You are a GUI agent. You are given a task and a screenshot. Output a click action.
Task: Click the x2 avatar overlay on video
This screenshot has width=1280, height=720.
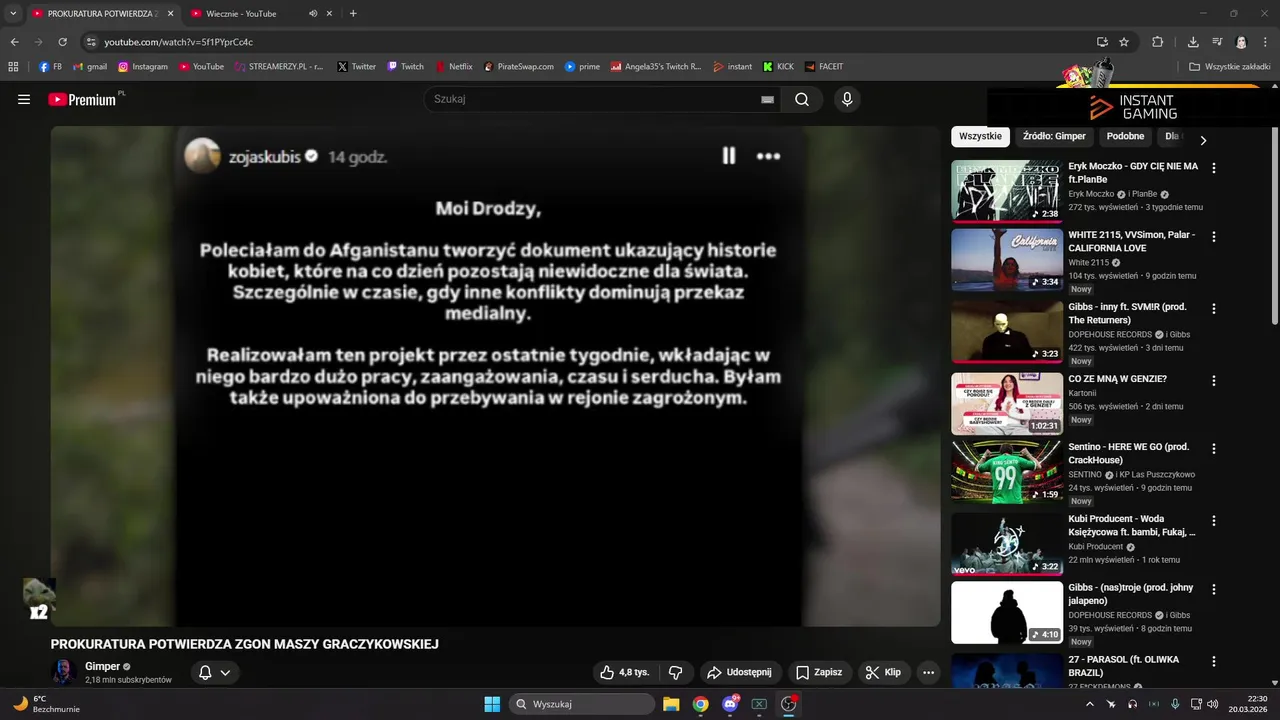(x=39, y=599)
